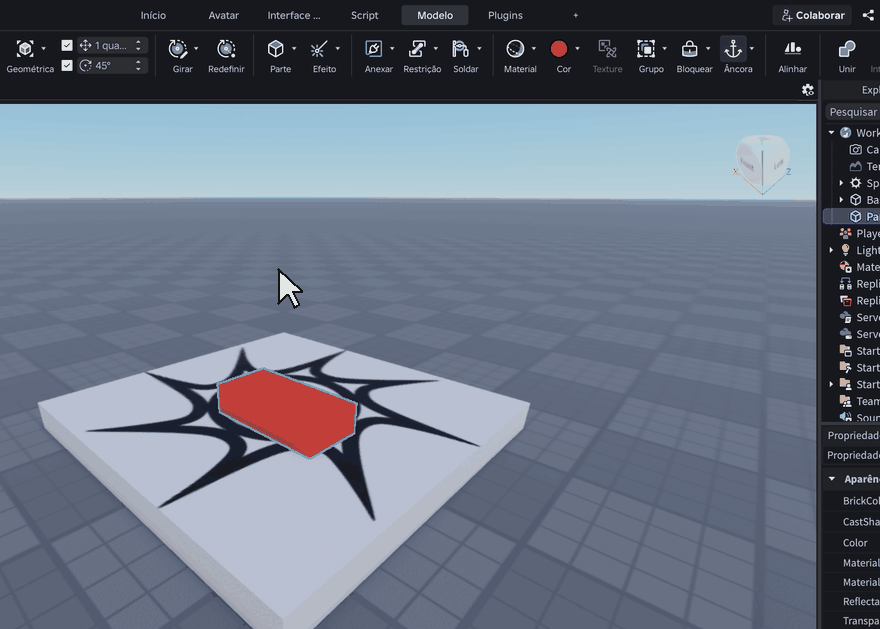This screenshot has width=880, height=629.
Task: Open the Alinhar align tool
Action: (x=792, y=56)
